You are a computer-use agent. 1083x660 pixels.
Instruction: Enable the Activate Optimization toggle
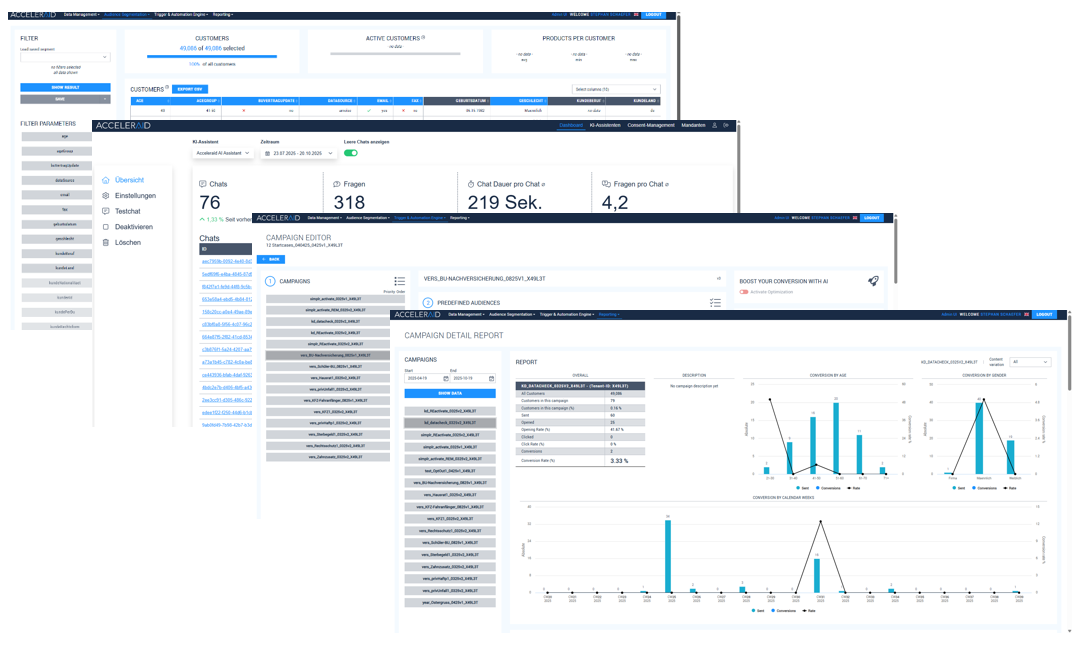point(745,292)
